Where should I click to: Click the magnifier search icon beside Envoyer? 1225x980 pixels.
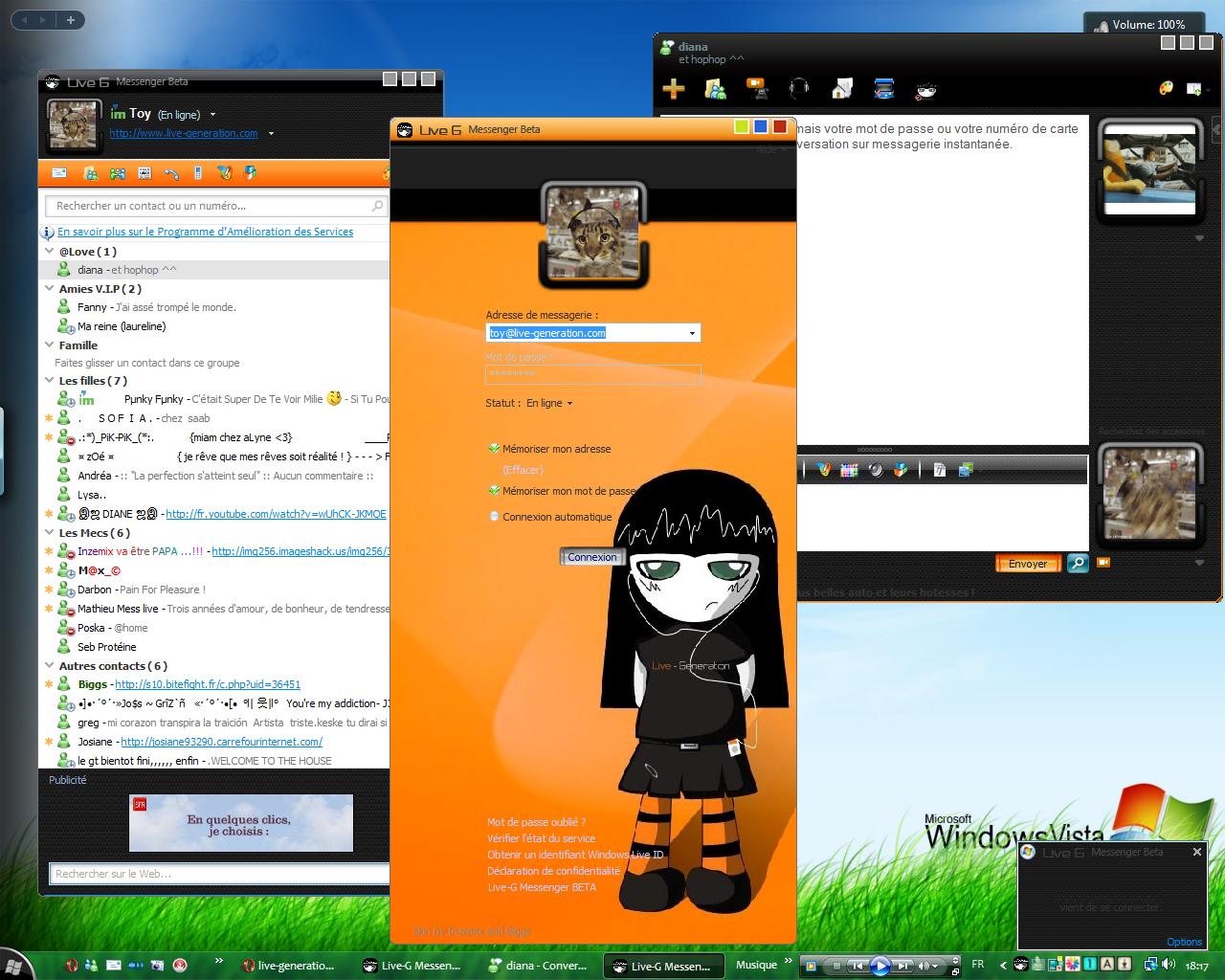tap(1078, 563)
